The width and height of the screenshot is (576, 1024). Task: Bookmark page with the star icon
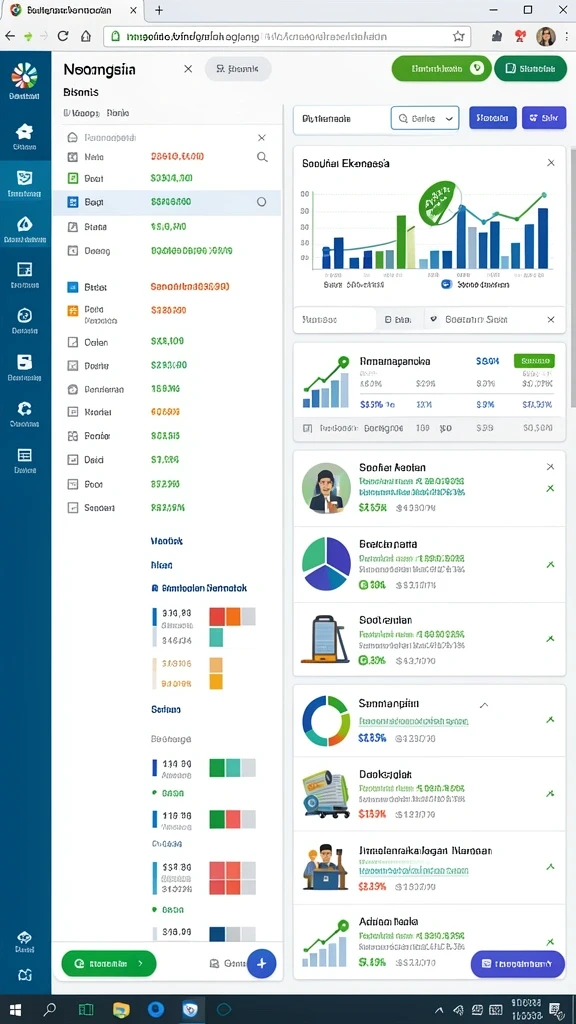click(x=458, y=37)
